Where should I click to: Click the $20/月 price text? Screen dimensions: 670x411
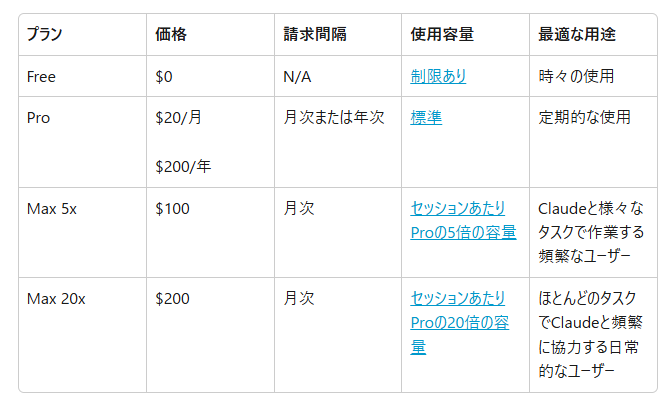[179, 117]
